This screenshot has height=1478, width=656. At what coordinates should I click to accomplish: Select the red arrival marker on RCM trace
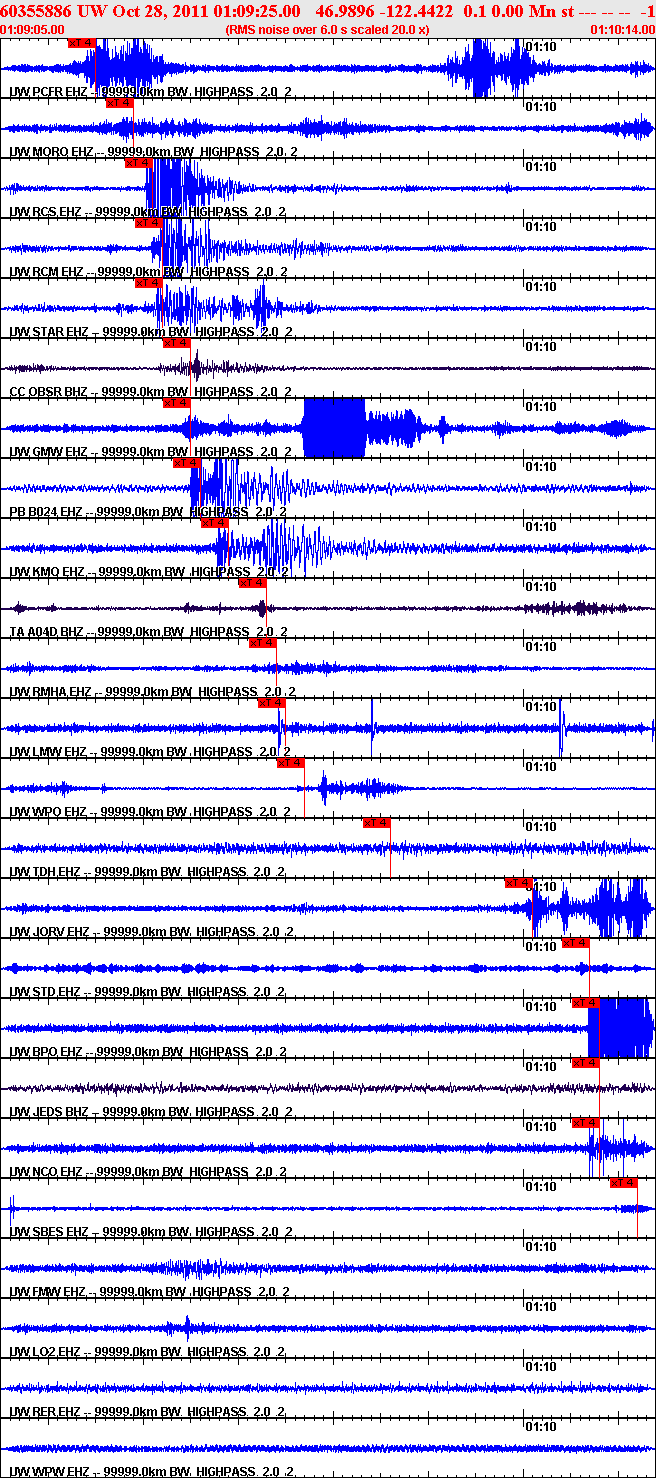pos(148,223)
